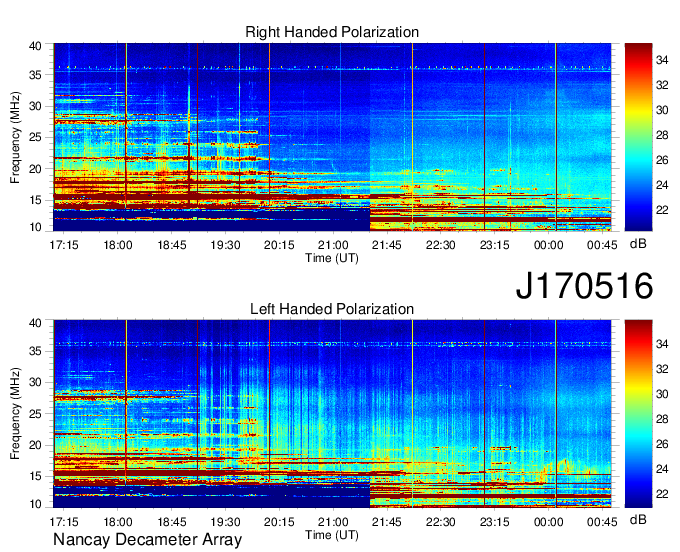Click the 'Right Handed Polarization' plot title
The image size is (680, 552).
[332, 32]
